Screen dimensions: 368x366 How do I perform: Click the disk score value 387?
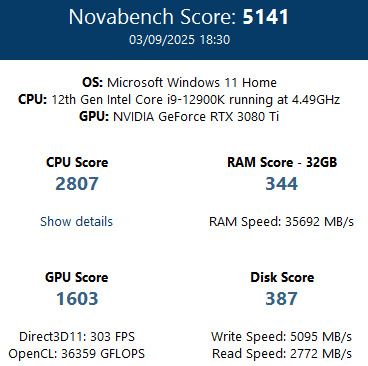pyautogui.click(x=282, y=299)
